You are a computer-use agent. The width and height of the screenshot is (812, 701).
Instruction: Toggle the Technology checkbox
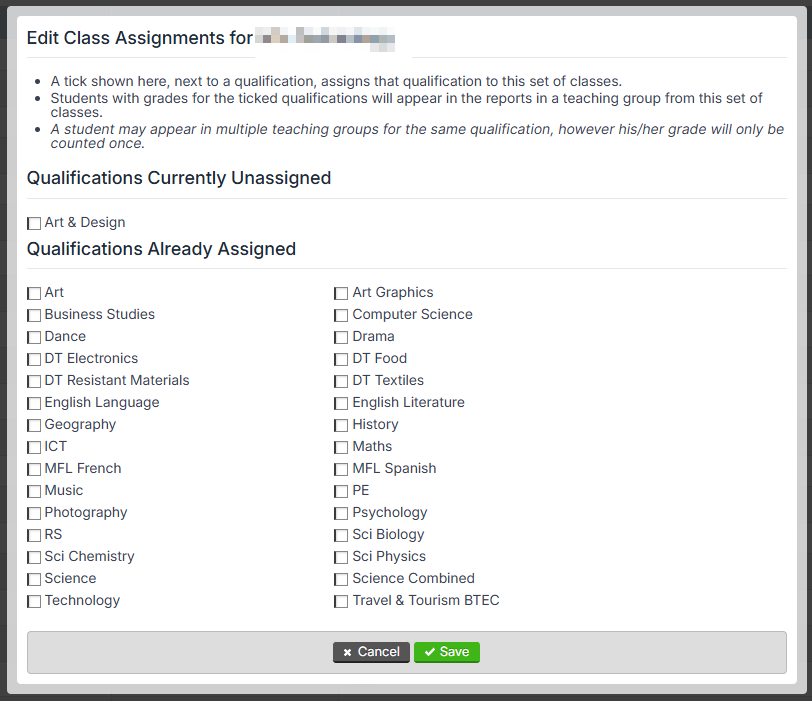click(x=34, y=602)
